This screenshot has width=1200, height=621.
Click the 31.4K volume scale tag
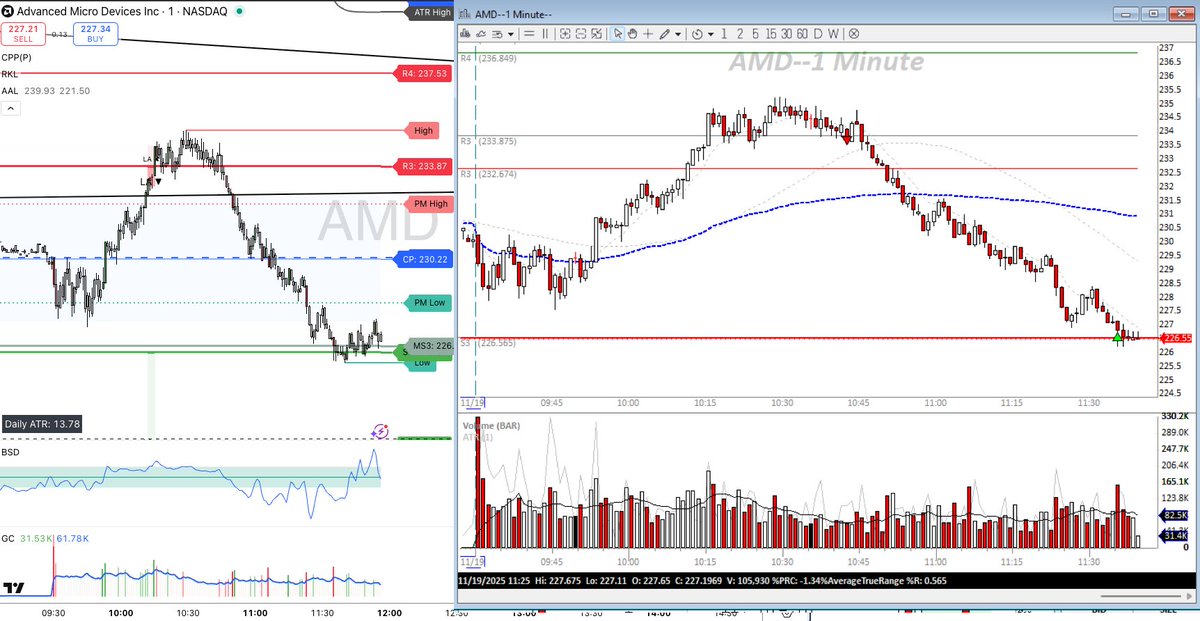tap(1174, 537)
